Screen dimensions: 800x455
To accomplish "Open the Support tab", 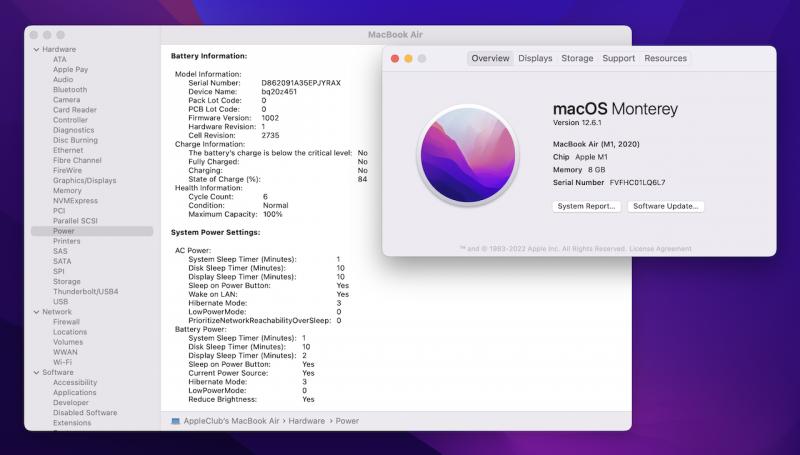I will 618,58.
